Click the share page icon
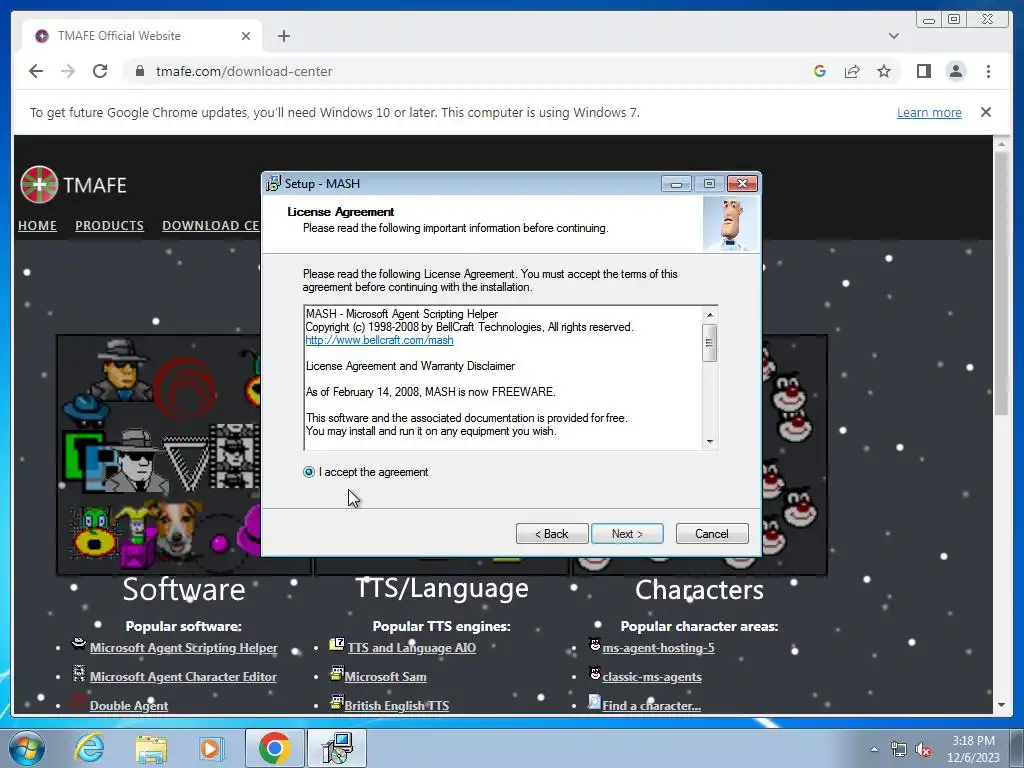The width and height of the screenshot is (1024, 768). 852,71
